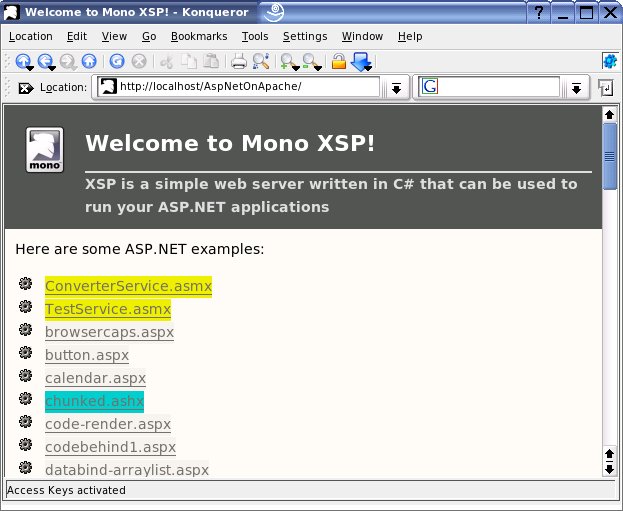Open the Location menu
The image size is (623, 511).
pyautogui.click(x=31, y=36)
